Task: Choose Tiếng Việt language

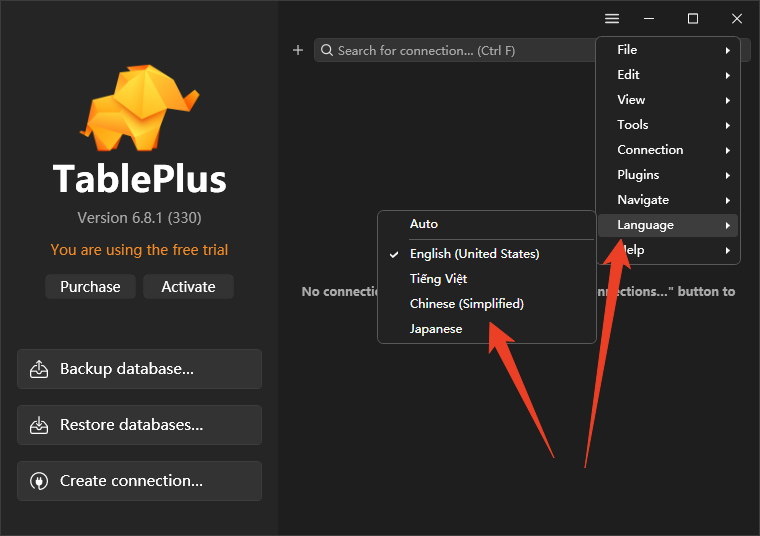Action: (x=487, y=279)
